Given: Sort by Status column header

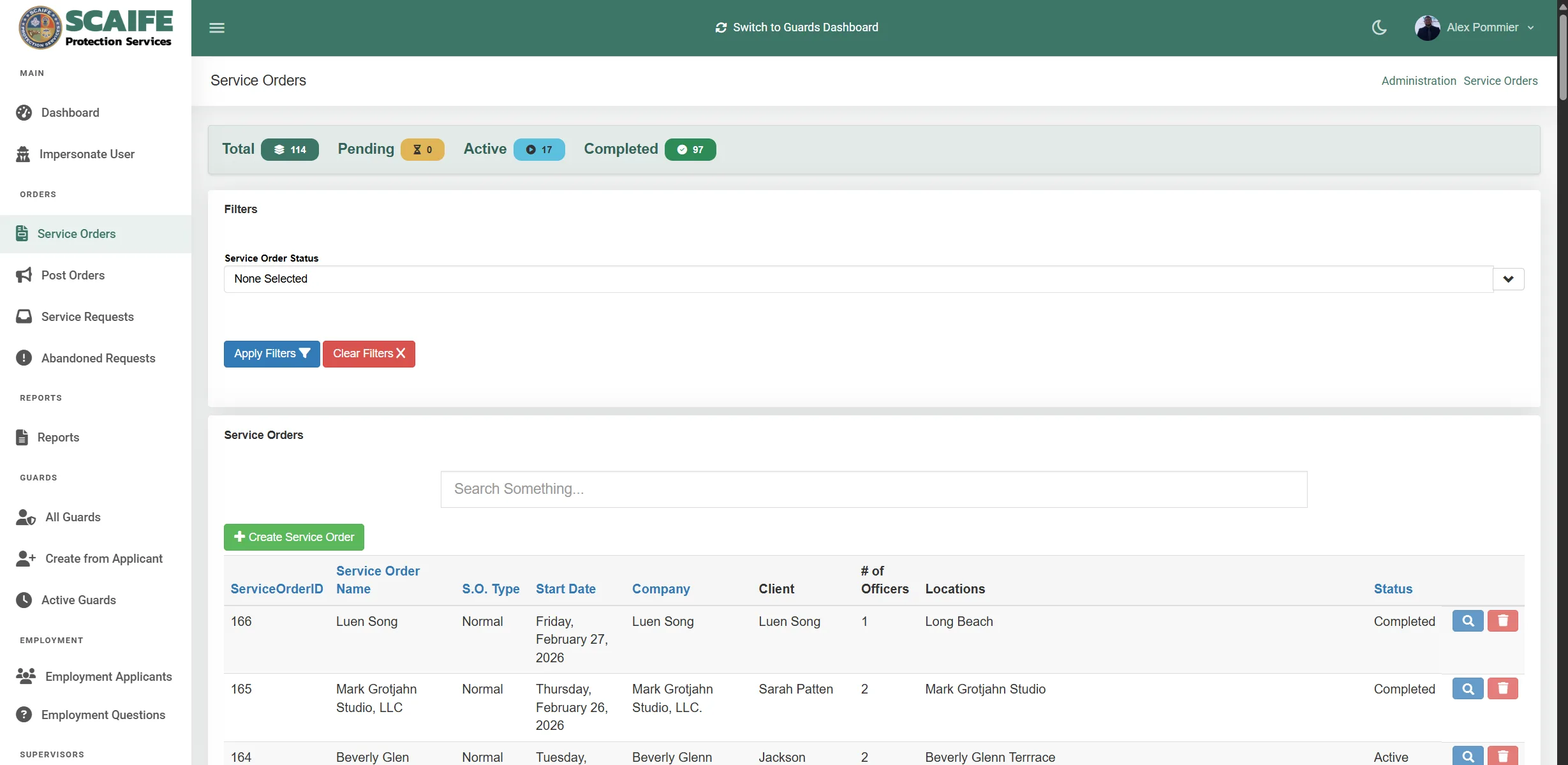Looking at the screenshot, I should coord(1393,589).
